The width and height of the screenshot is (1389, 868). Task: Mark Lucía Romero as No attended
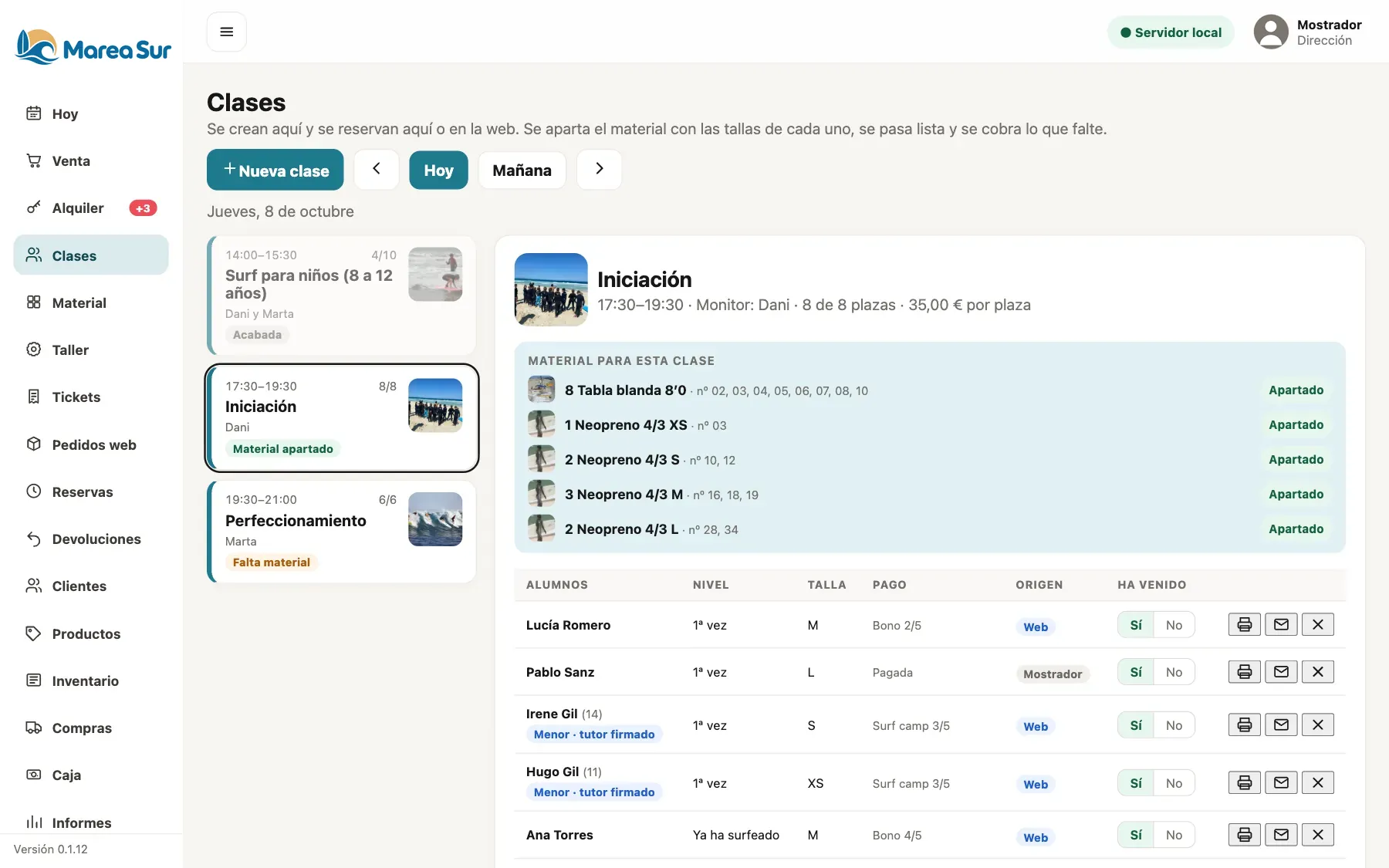click(1174, 625)
